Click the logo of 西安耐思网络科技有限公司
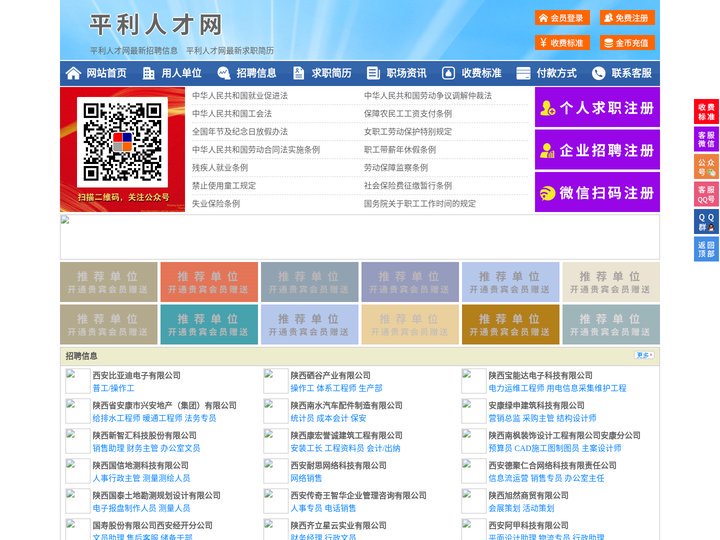Viewport: 720px width, 540px height. [x=276, y=471]
